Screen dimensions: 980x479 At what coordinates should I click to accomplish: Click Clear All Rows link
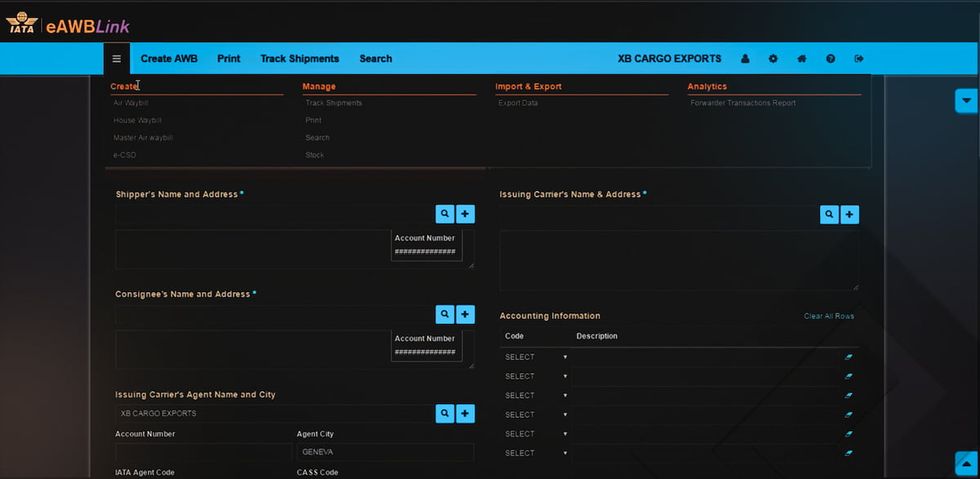point(829,316)
